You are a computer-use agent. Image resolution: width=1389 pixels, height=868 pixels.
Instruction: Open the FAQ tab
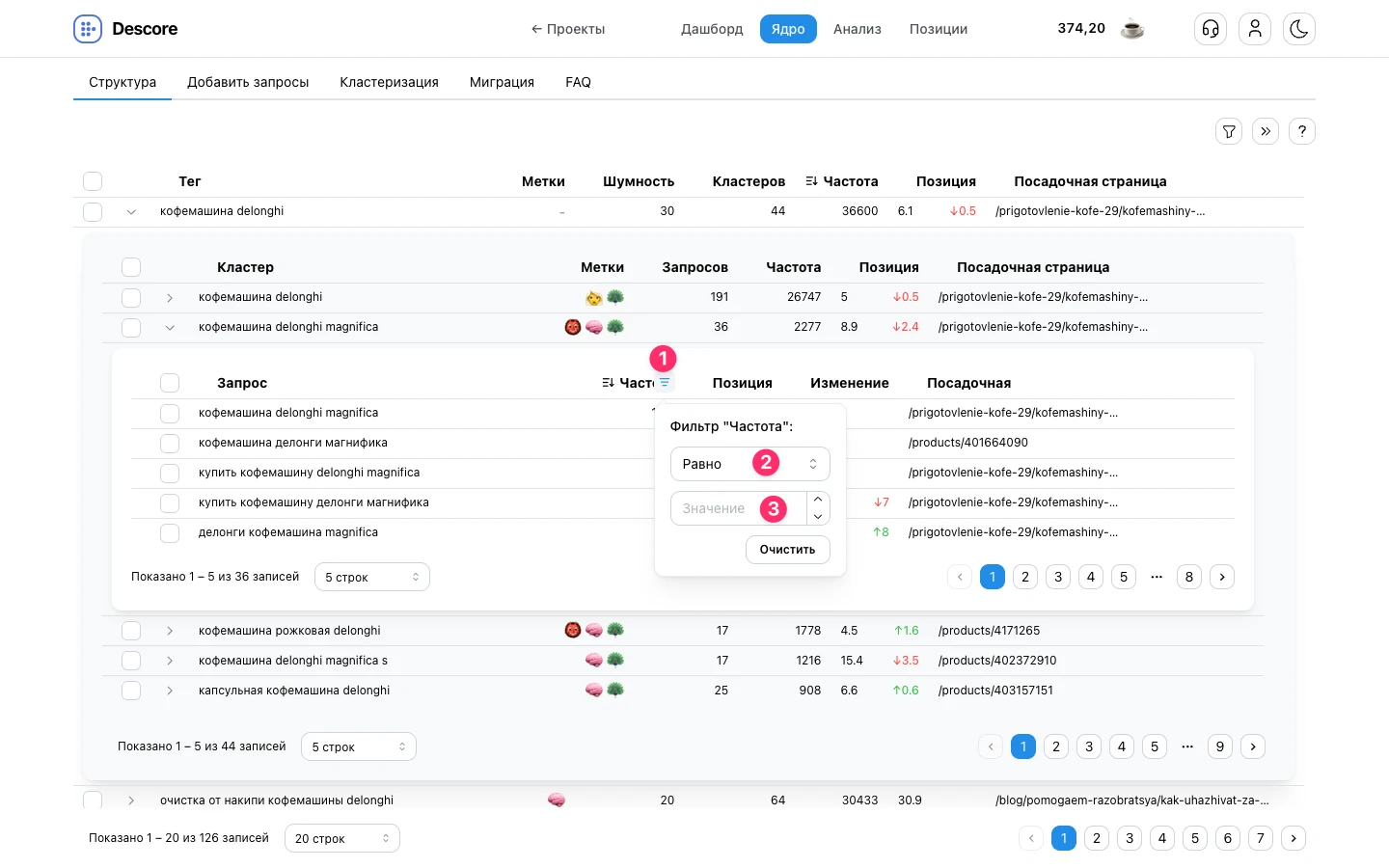click(578, 82)
